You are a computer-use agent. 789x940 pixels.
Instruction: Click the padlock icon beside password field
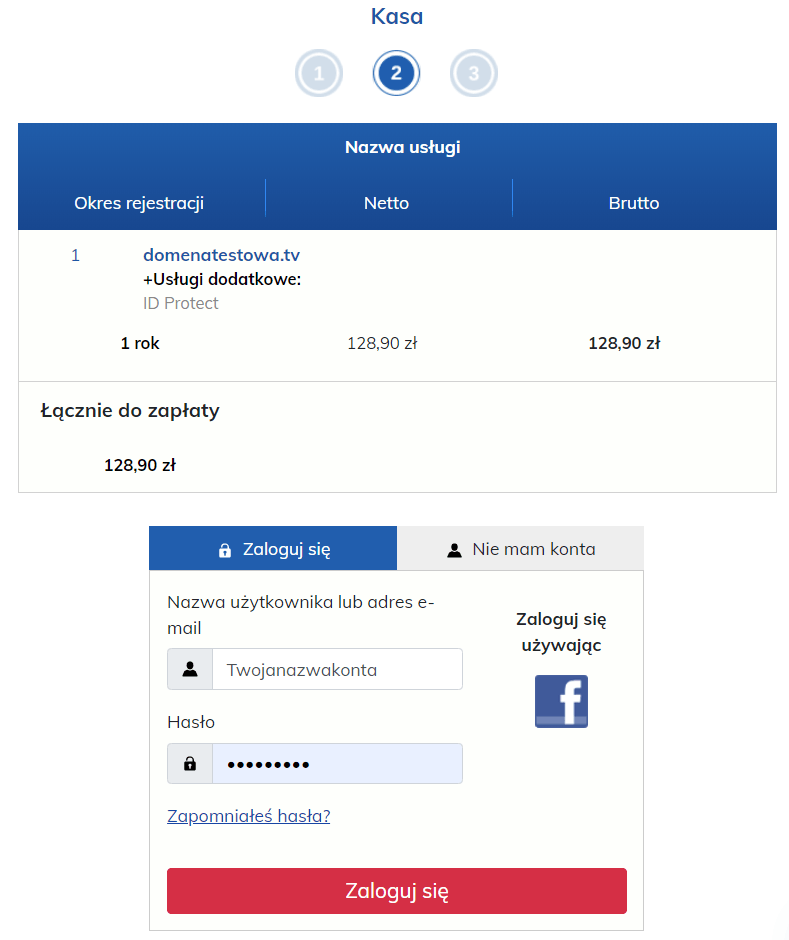click(x=190, y=763)
